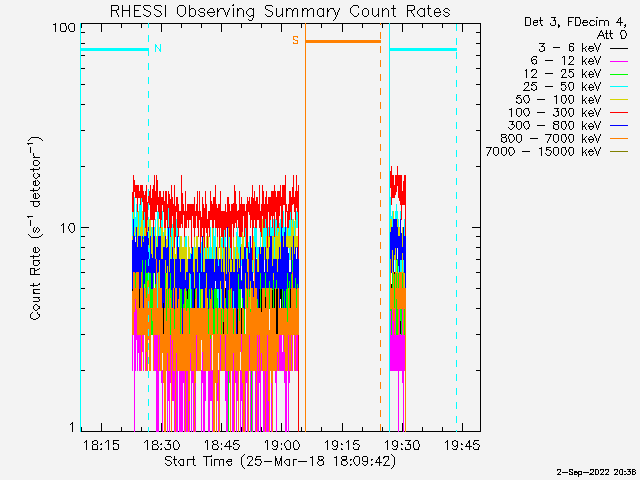The width and height of the screenshot is (640, 480).
Task: Click the 'Det 3, FDecim 4,' legend header
Action: click(576, 22)
